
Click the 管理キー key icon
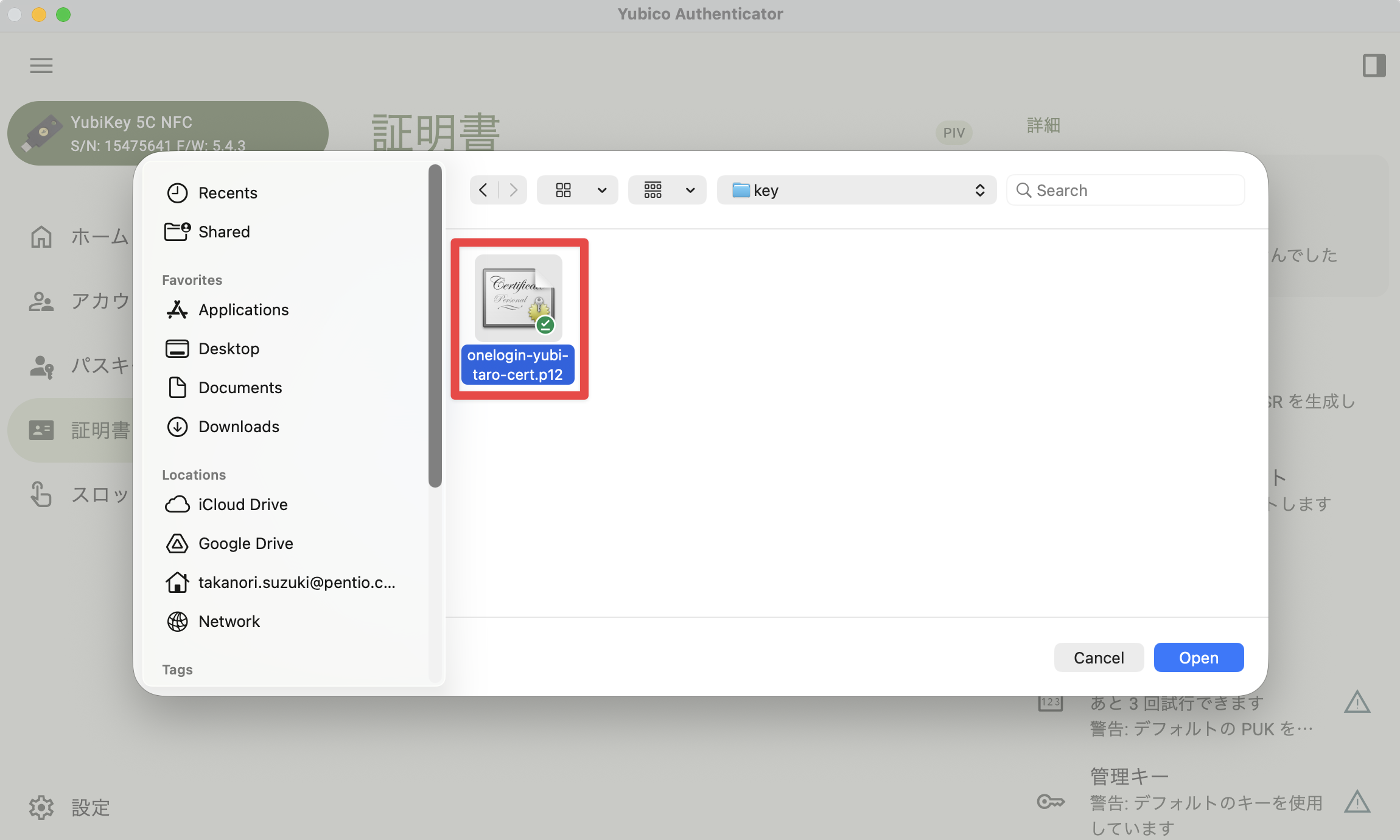tap(1051, 802)
